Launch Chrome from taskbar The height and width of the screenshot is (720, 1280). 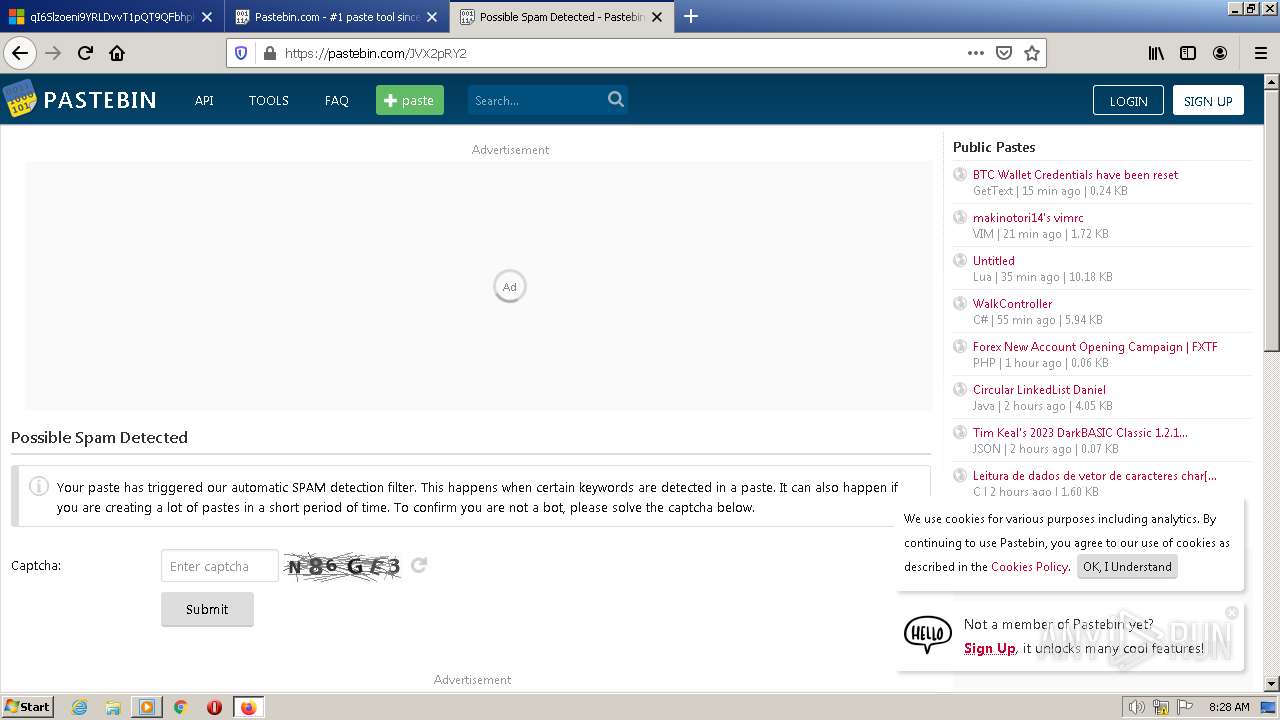[x=181, y=707]
